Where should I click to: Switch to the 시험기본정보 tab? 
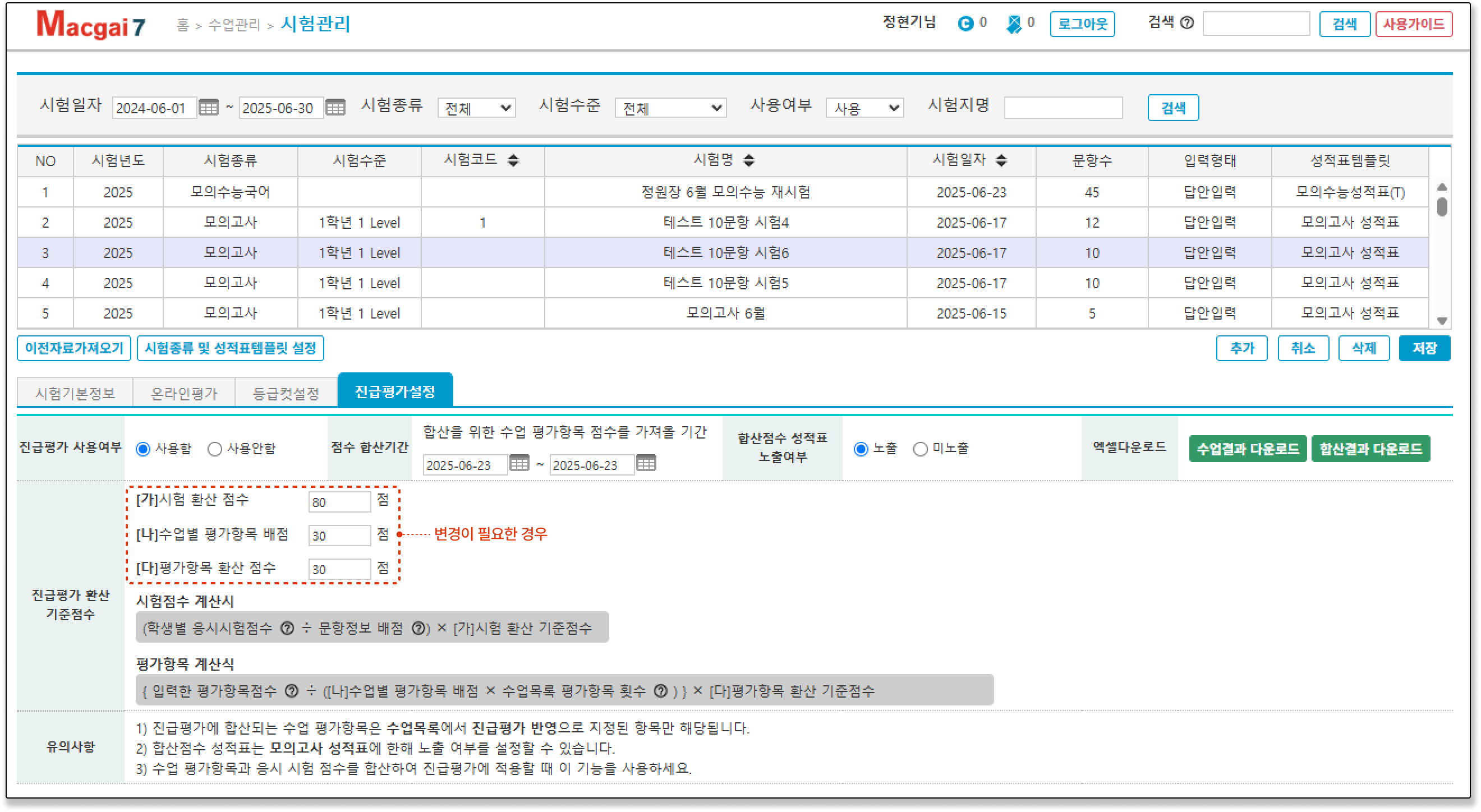pyautogui.click(x=75, y=393)
